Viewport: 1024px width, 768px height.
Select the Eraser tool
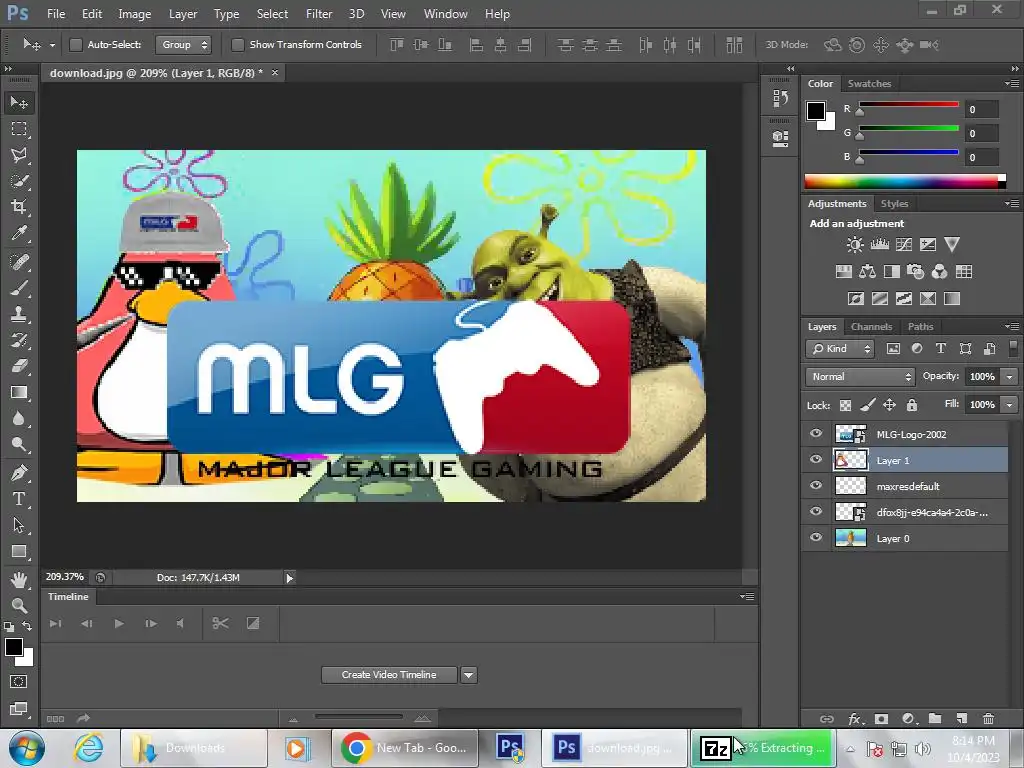tap(19, 366)
